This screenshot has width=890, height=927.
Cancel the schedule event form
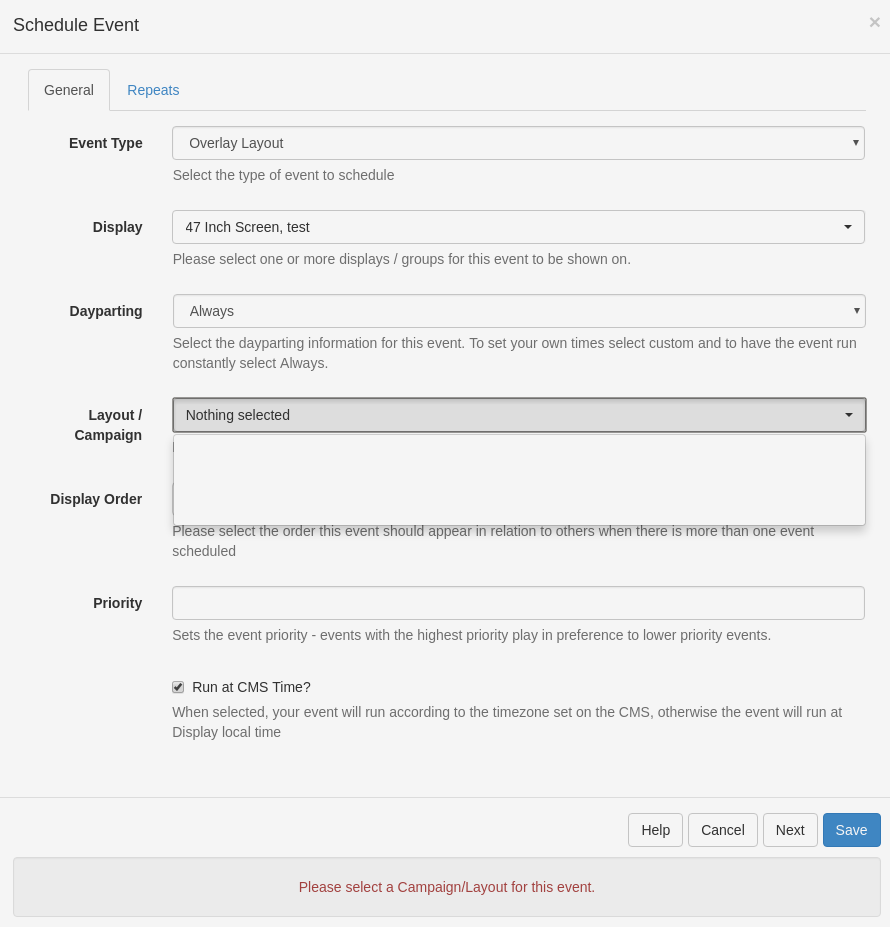tap(723, 830)
